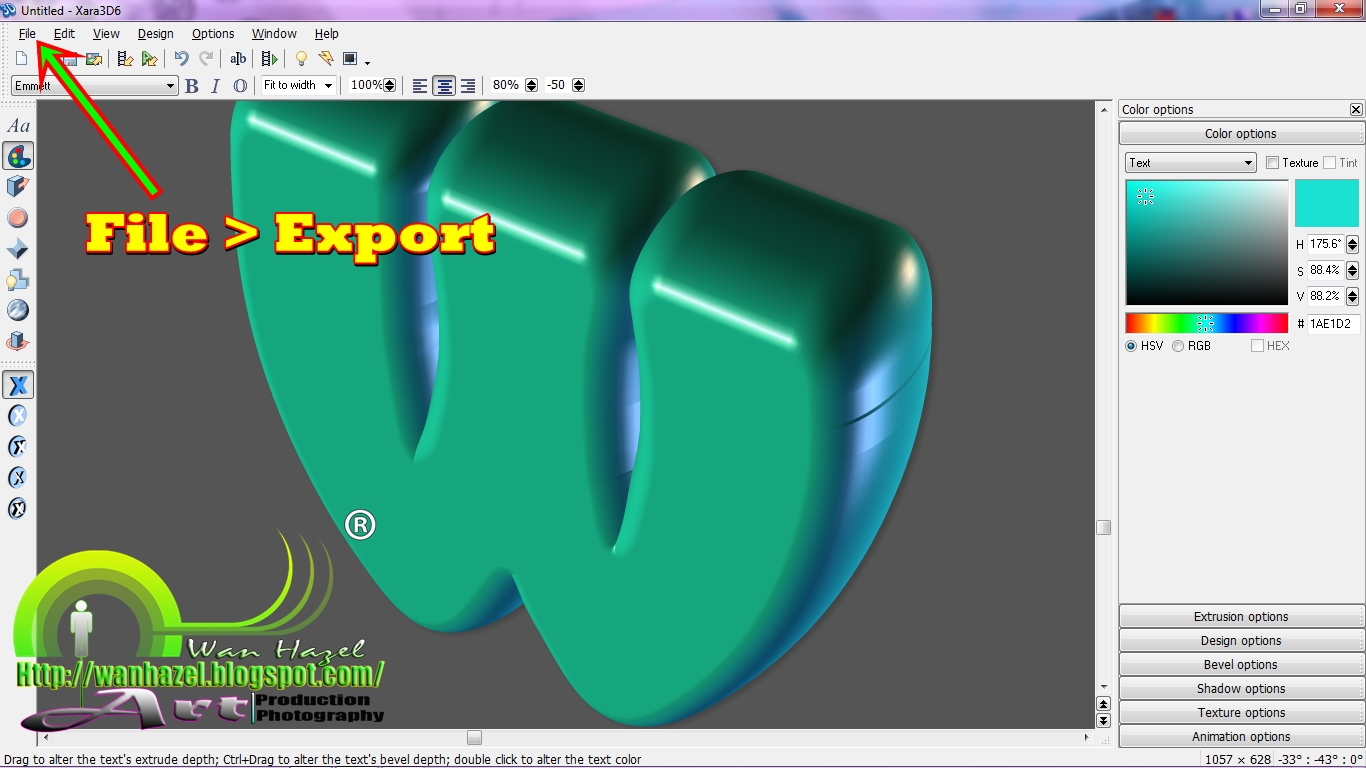Viewport: 1366px width, 768px height.
Task: Toggle center alignment button
Action: coord(444,86)
